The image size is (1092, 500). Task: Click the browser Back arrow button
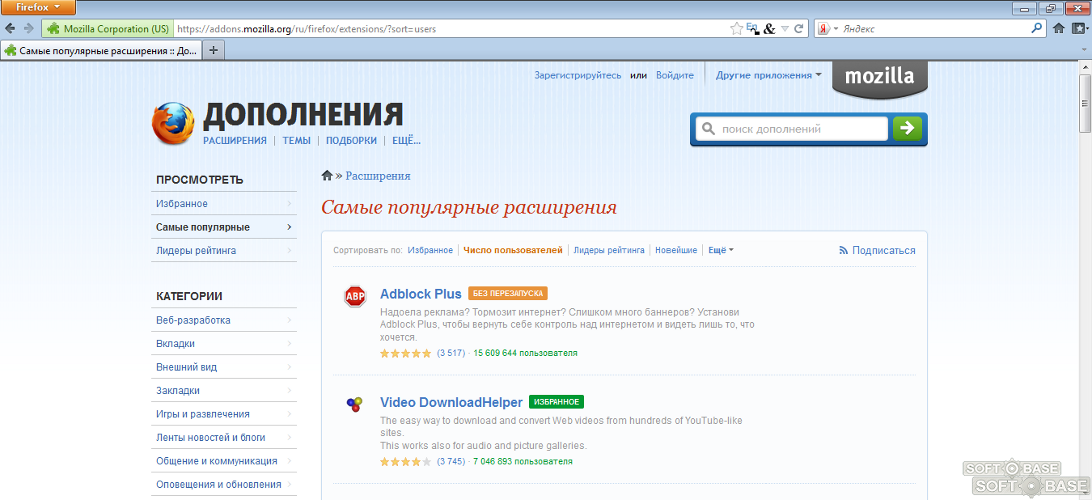pyautogui.click(x=11, y=29)
